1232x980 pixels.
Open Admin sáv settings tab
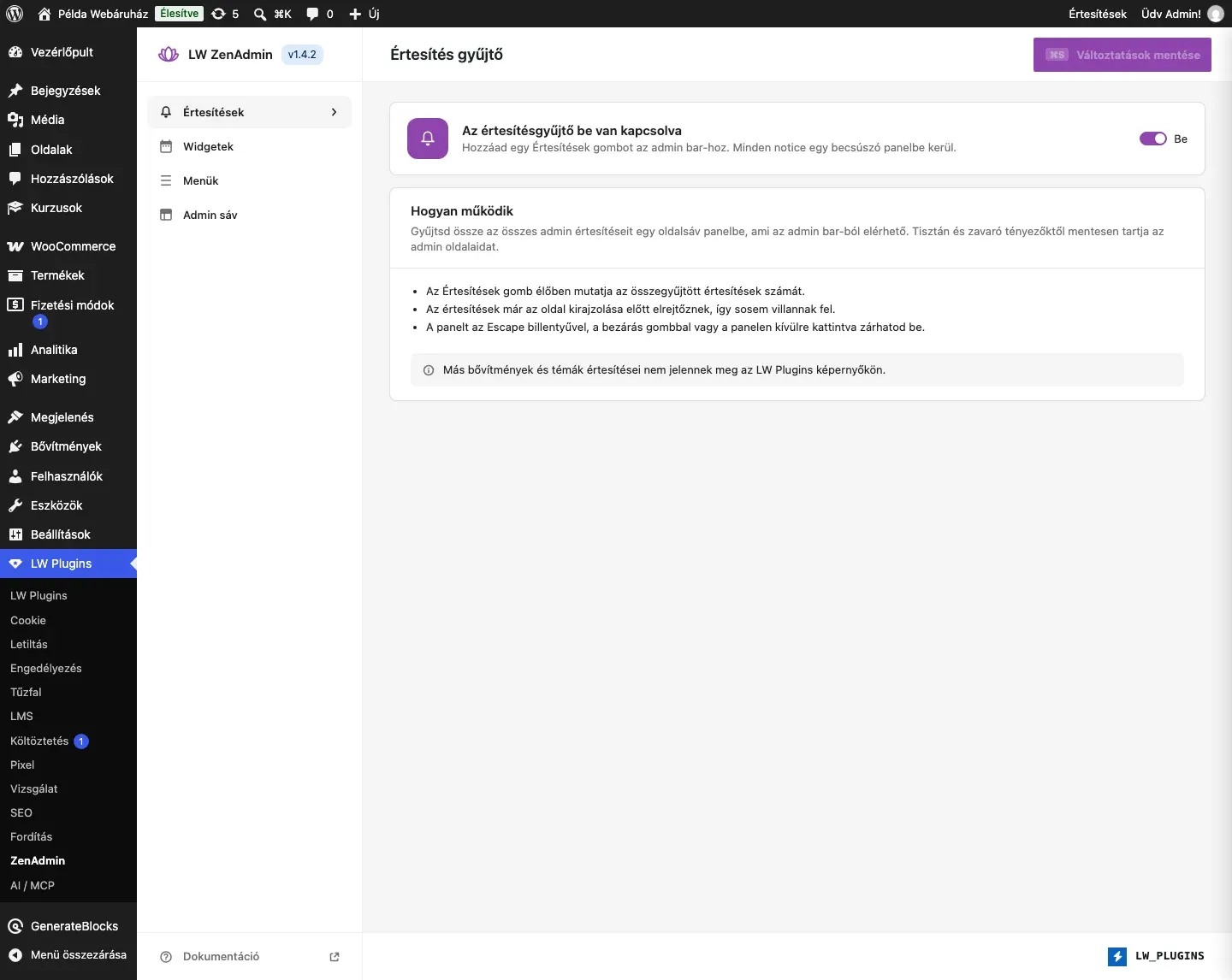(250, 215)
